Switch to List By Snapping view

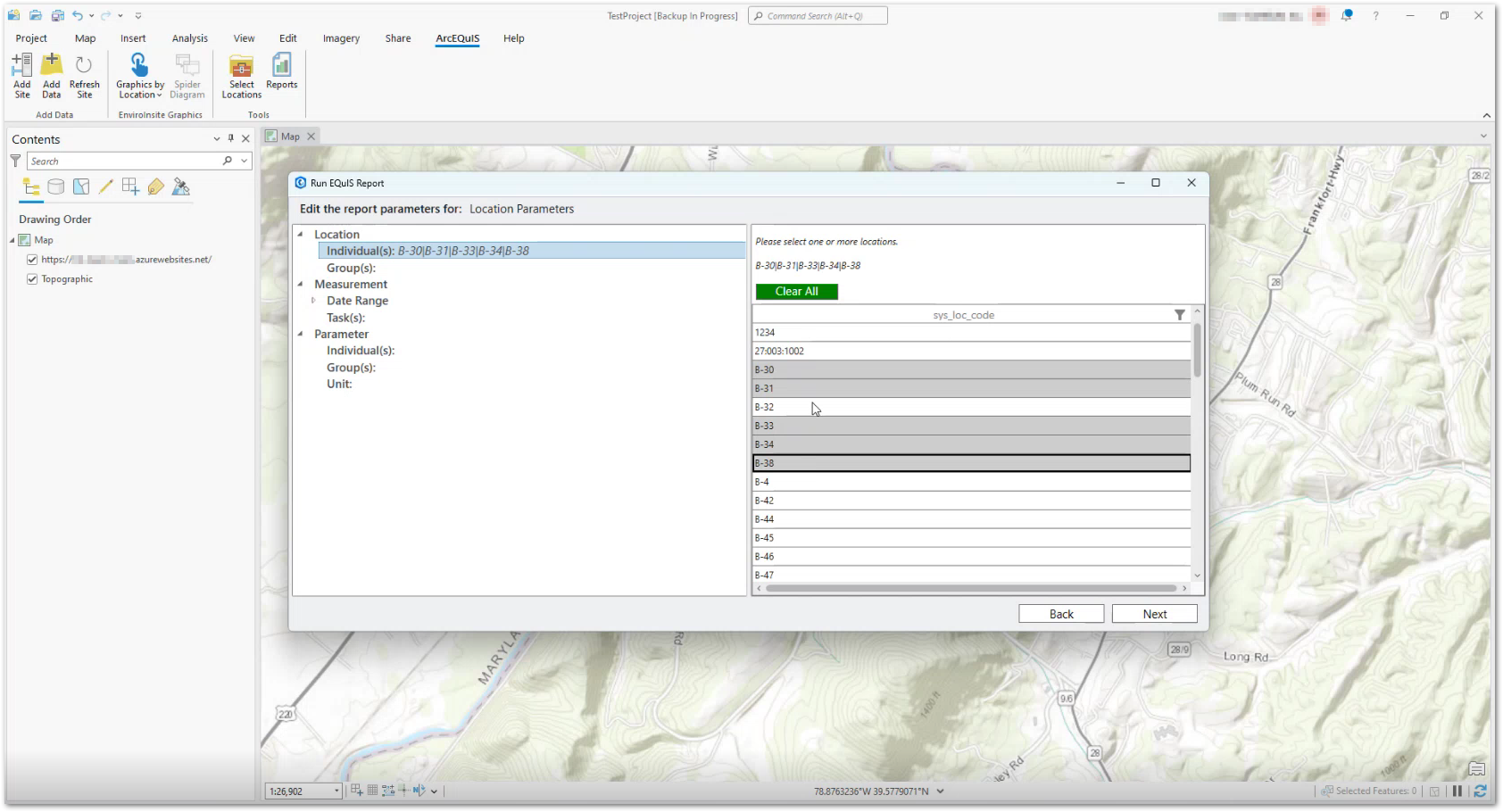131,186
